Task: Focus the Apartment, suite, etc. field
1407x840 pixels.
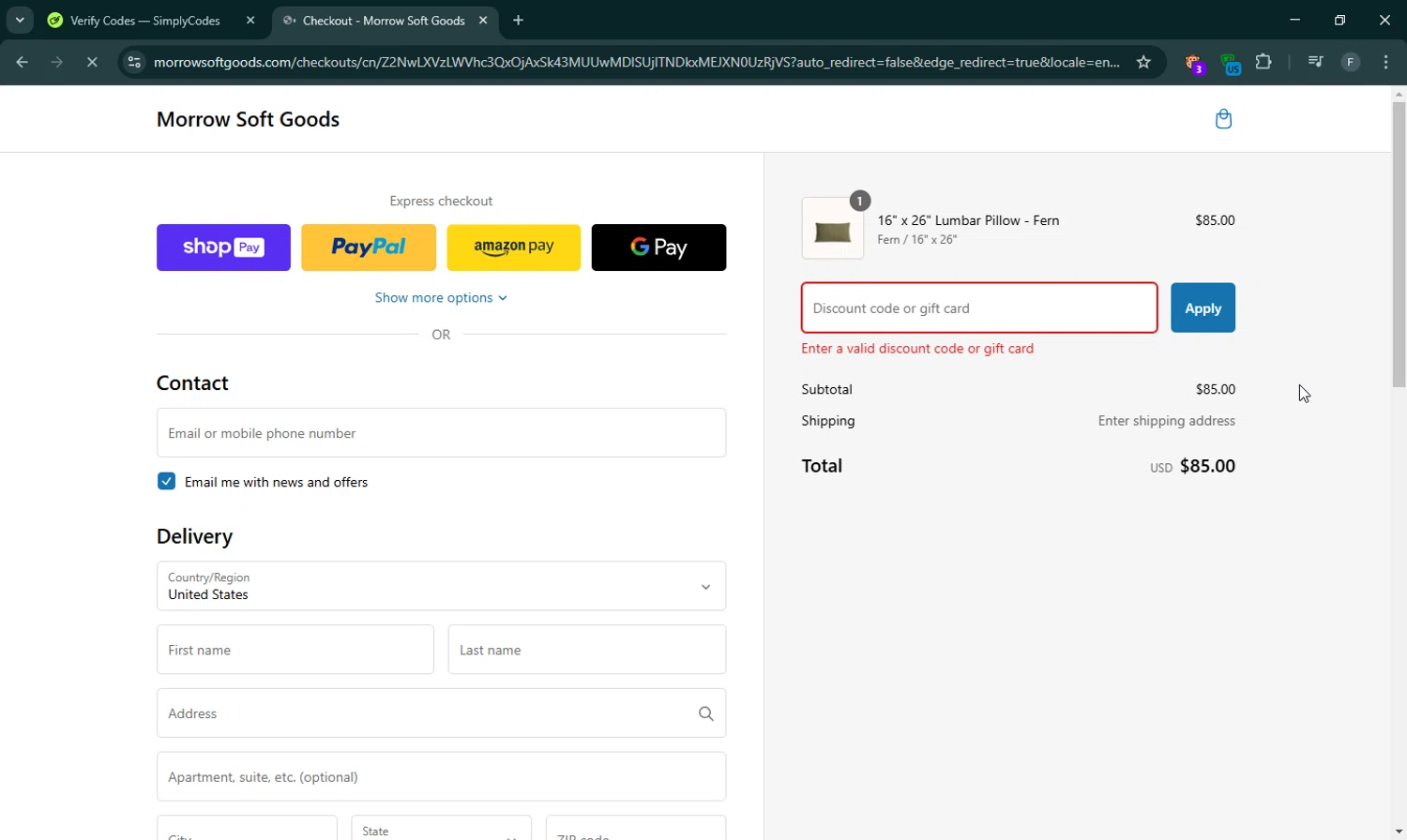Action: (441, 776)
